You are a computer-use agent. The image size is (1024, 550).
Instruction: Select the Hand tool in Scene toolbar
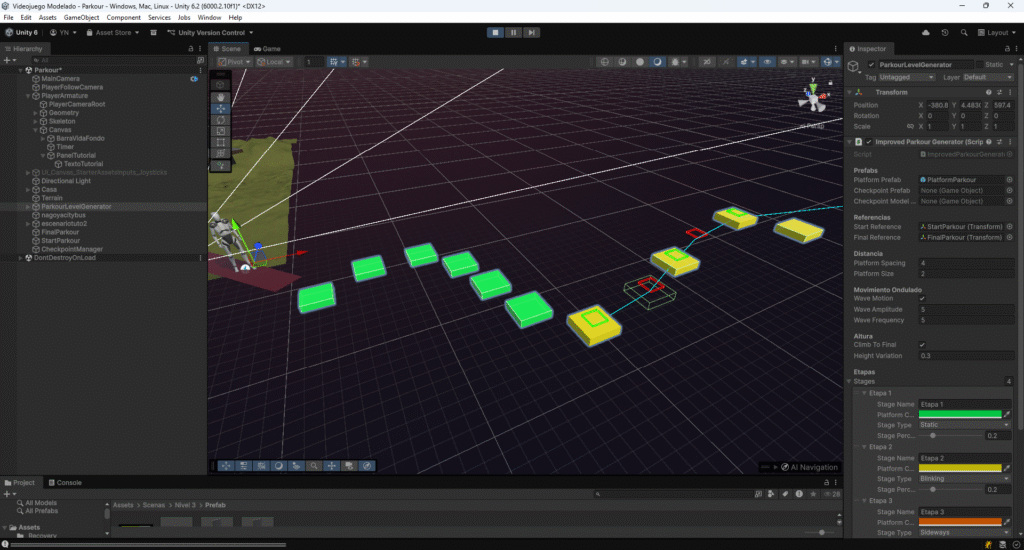(221, 97)
